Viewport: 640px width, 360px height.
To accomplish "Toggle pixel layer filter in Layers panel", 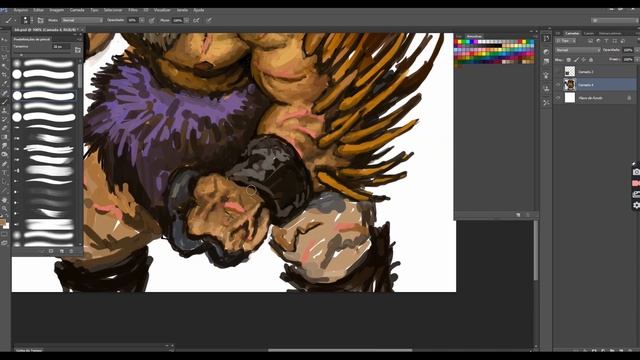I will tap(590, 41).
